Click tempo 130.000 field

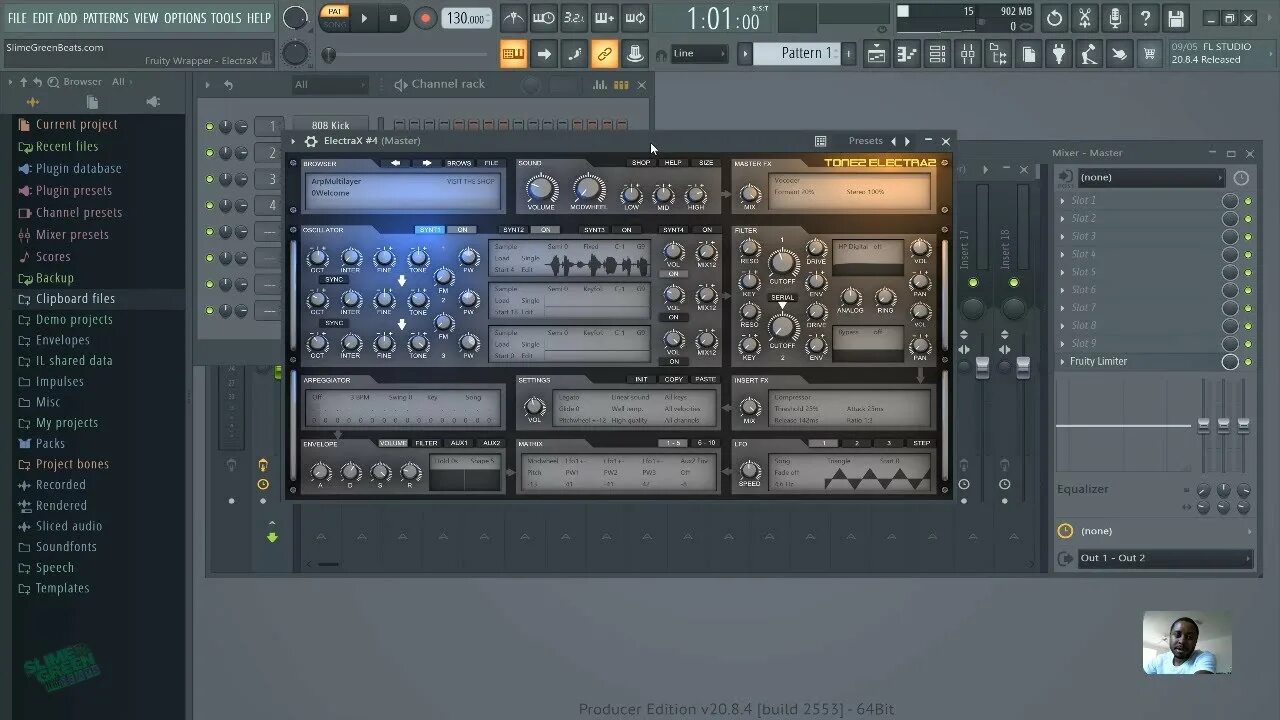466,19
